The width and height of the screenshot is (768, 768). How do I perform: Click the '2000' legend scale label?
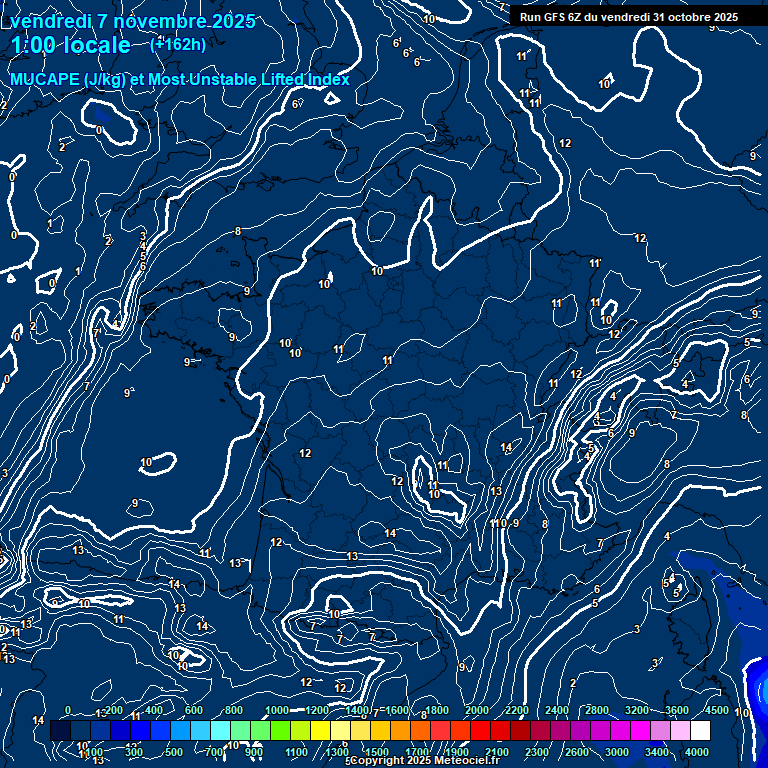pyautogui.click(x=476, y=711)
